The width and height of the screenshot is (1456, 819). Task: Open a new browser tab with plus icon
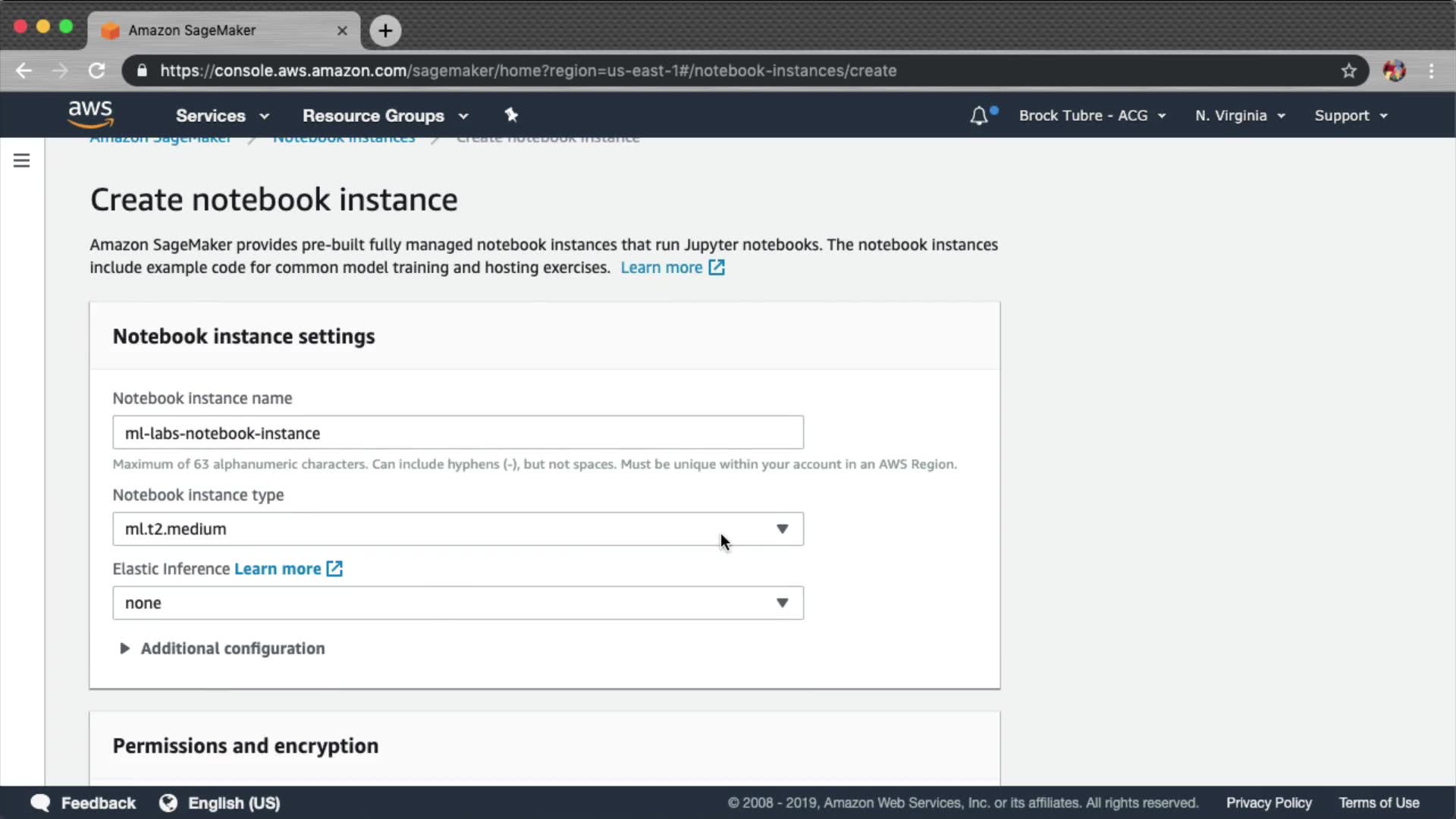point(385,30)
